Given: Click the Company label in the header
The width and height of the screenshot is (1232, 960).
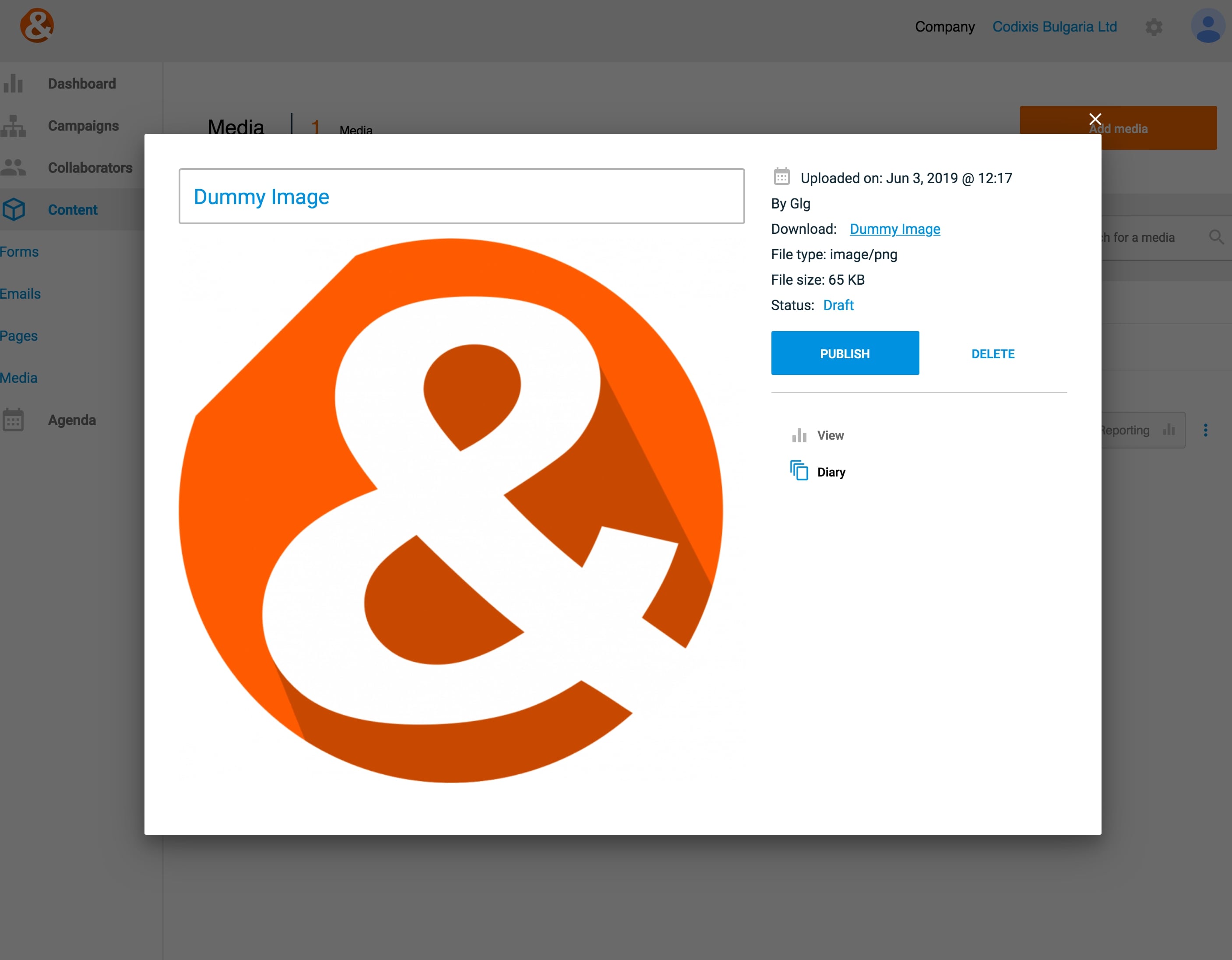Looking at the screenshot, I should tap(944, 27).
